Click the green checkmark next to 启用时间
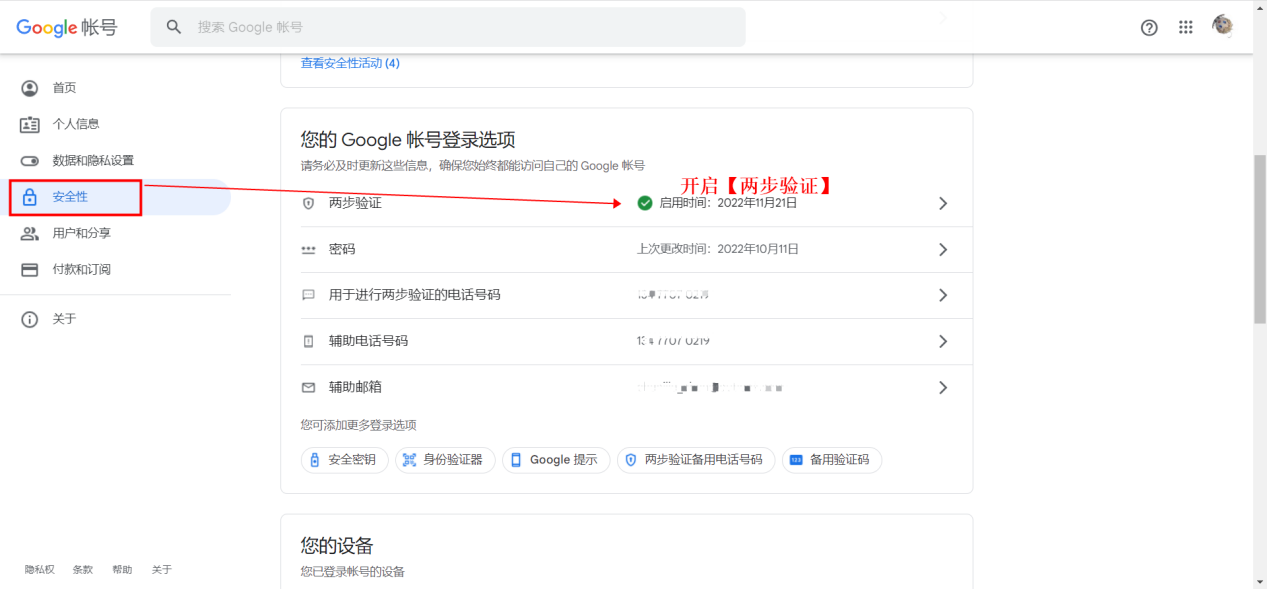The image size is (1267, 589). click(645, 203)
